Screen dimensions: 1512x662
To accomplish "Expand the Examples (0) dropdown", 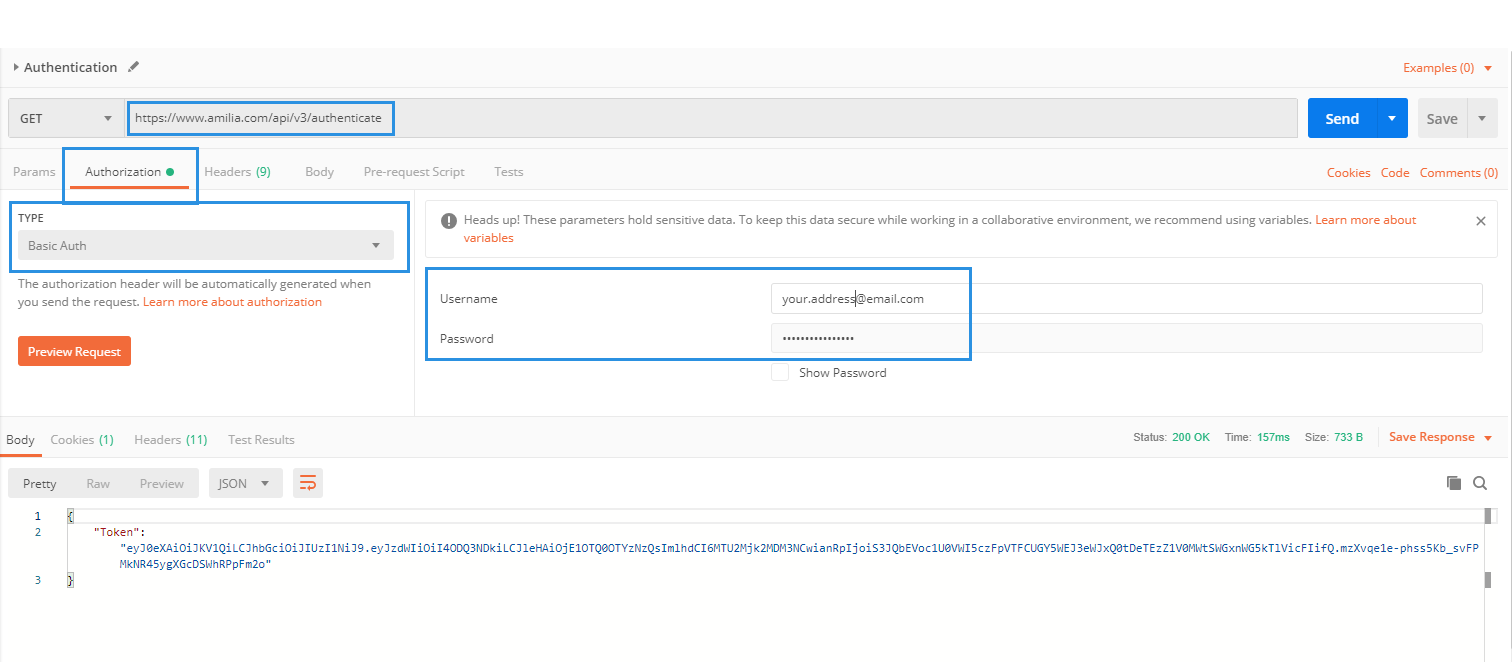I will click(1442, 67).
